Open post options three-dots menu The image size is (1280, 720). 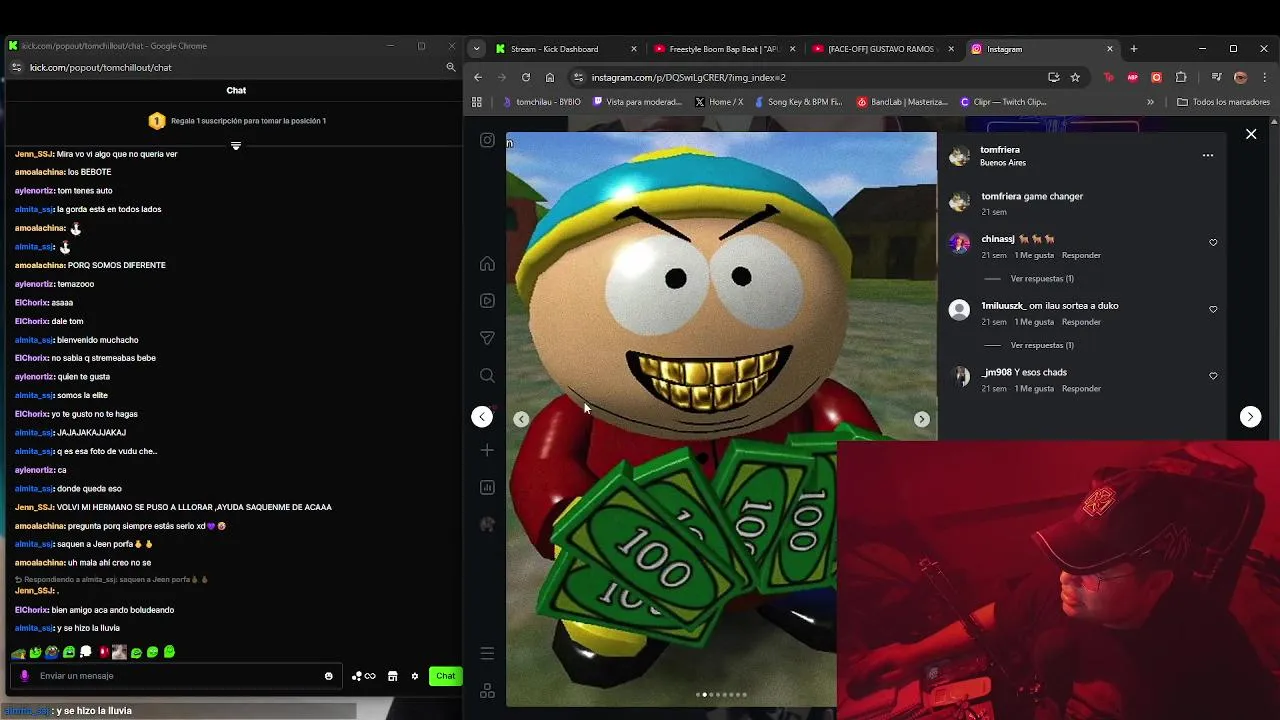[1208, 155]
